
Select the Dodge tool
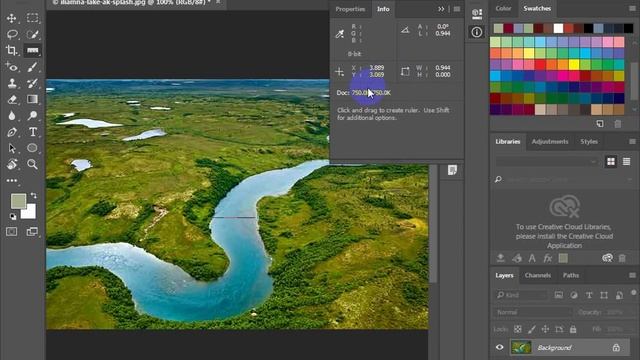click(32, 116)
